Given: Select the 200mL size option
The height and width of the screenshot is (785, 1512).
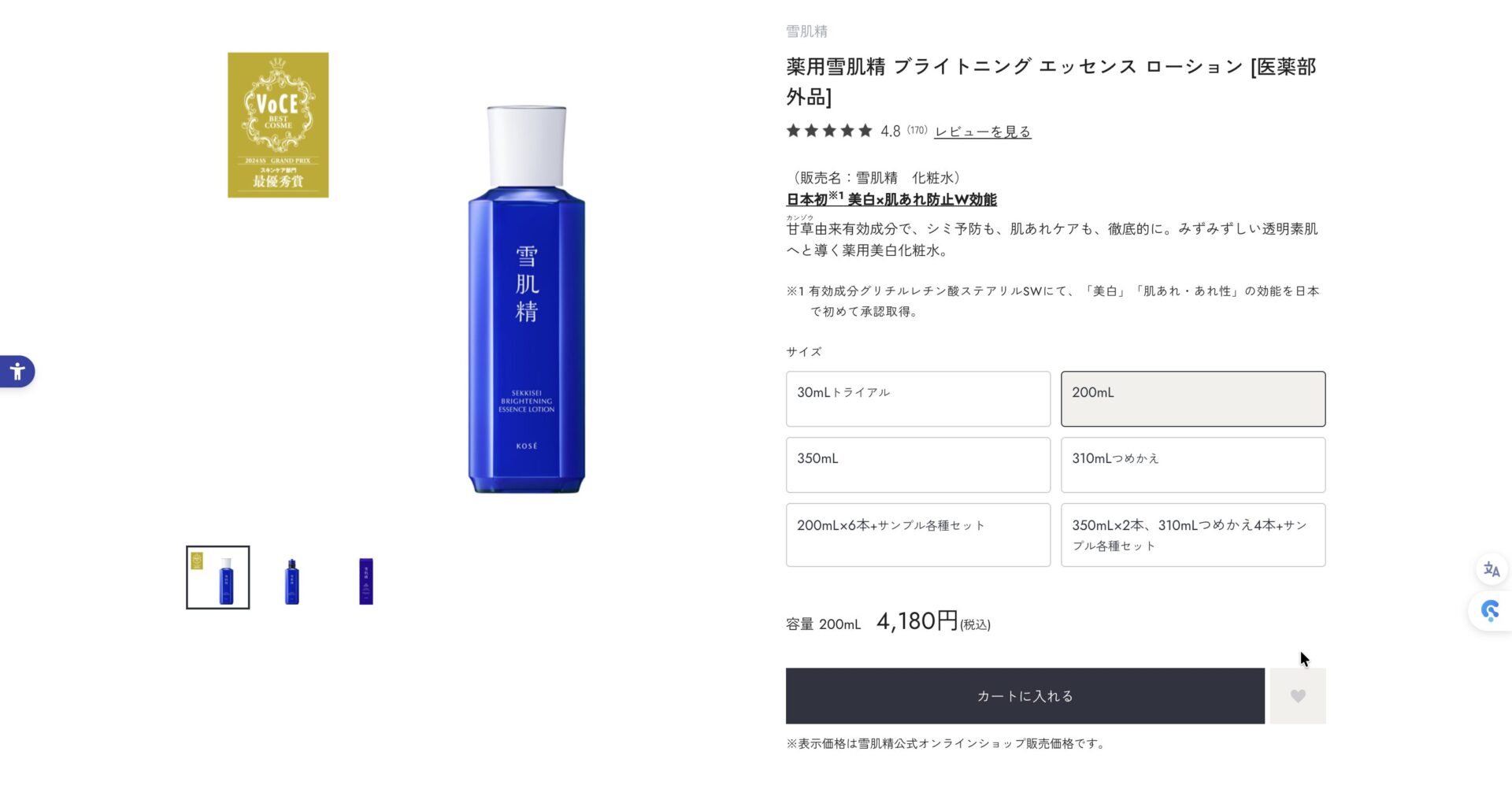Looking at the screenshot, I should (x=1193, y=399).
